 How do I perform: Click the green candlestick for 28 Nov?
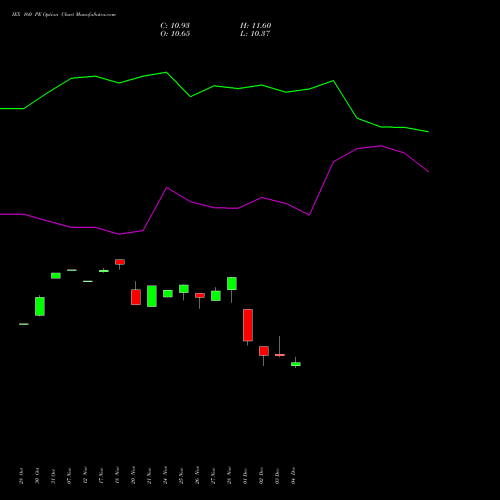(232, 283)
